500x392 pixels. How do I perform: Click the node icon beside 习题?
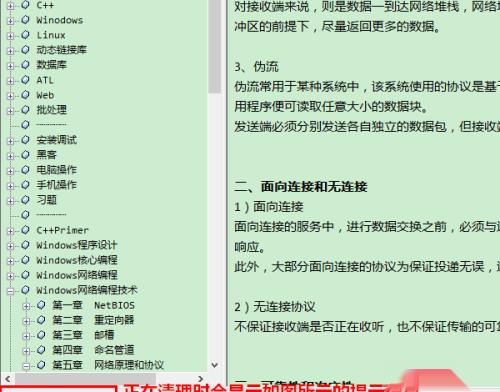pyautogui.click(x=25, y=200)
